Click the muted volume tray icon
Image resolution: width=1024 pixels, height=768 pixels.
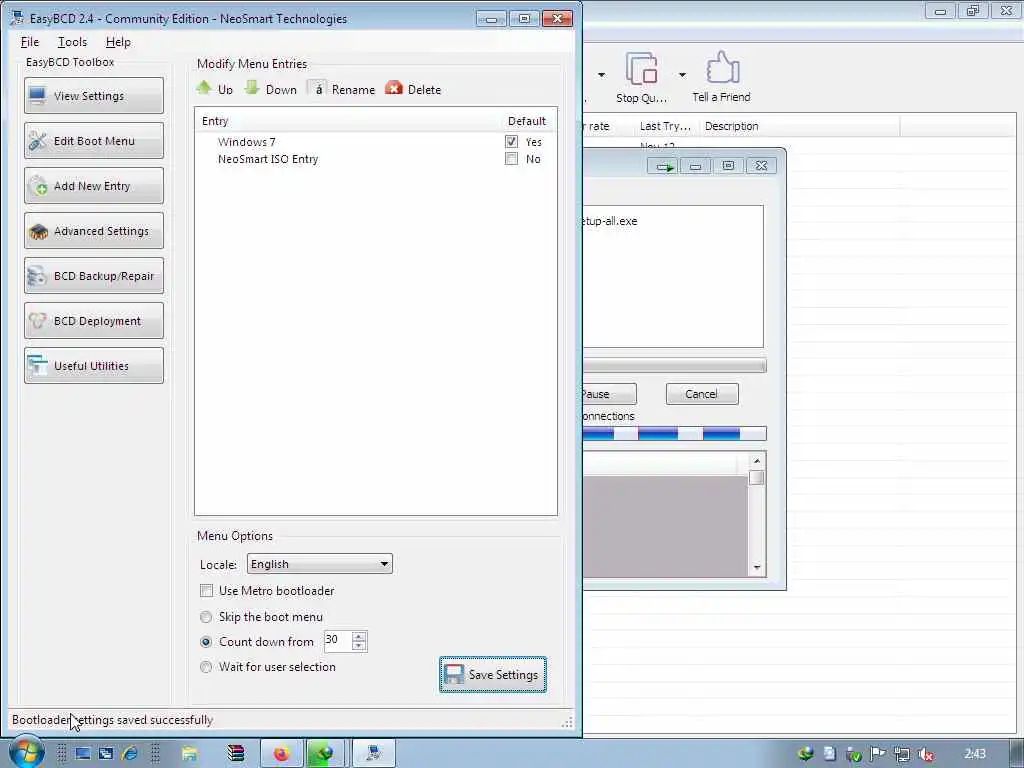(925, 754)
